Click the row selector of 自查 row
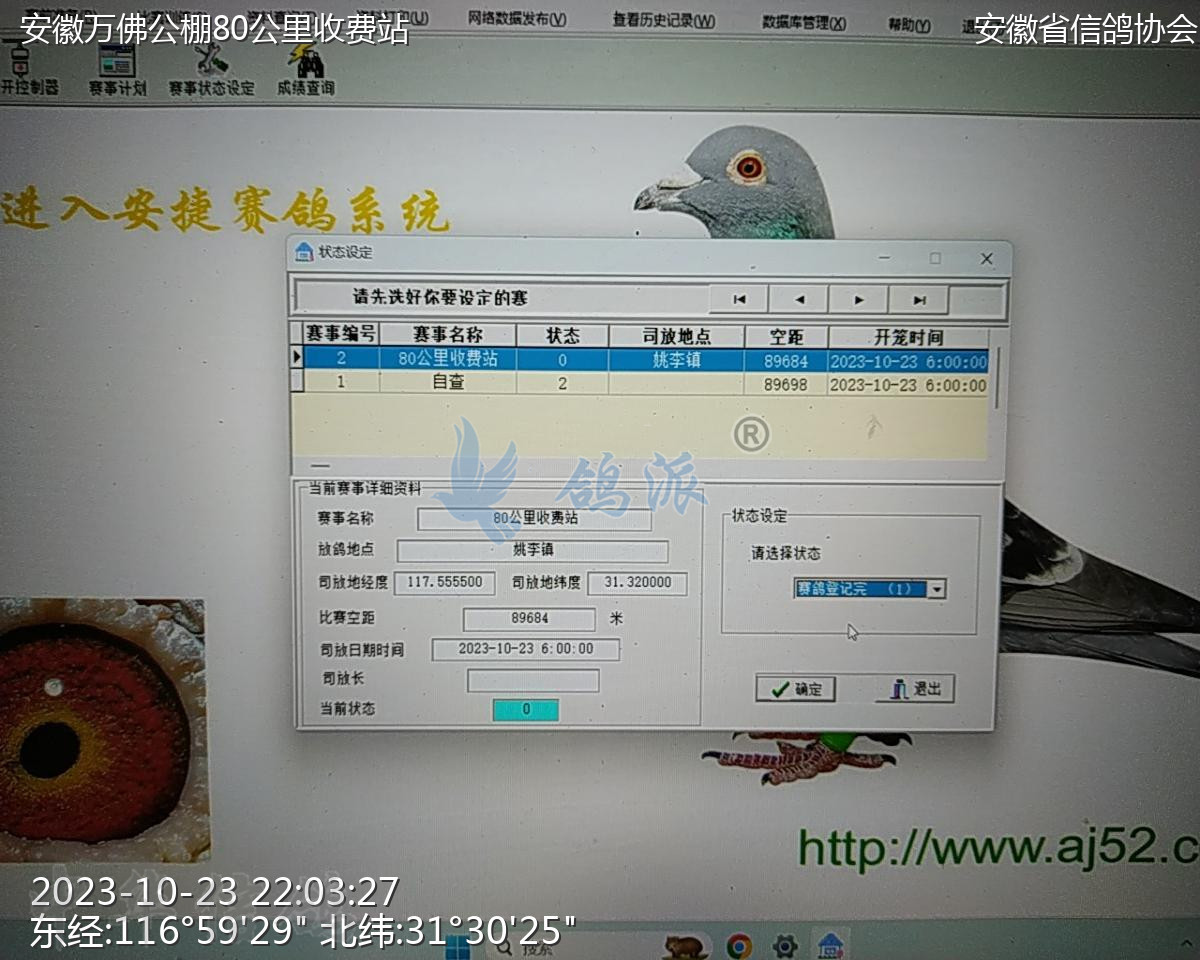Viewport: 1200px width, 960px height. (297, 382)
